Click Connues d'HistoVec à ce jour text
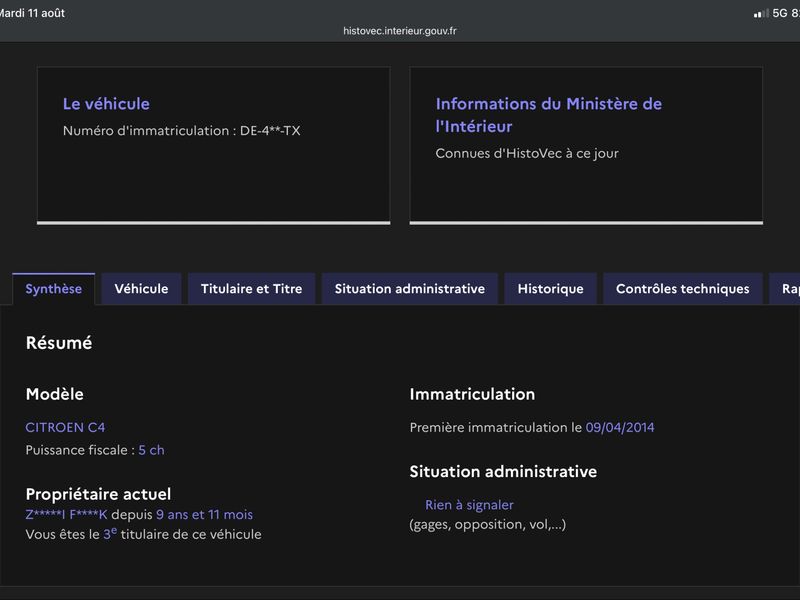The height and width of the screenshot is (600, 800). coord(527,154)
